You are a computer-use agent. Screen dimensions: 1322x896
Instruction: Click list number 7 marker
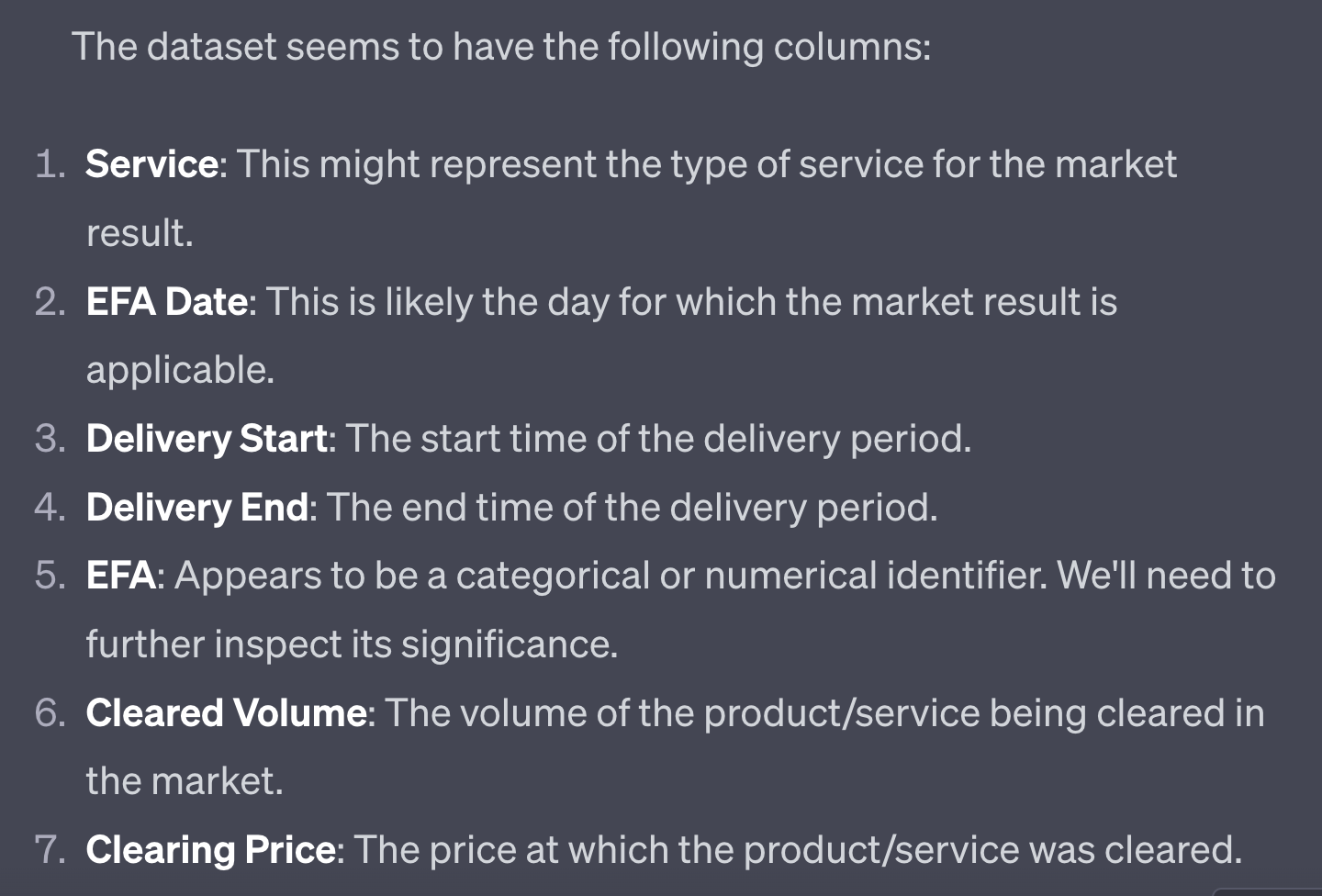[50, 850]
